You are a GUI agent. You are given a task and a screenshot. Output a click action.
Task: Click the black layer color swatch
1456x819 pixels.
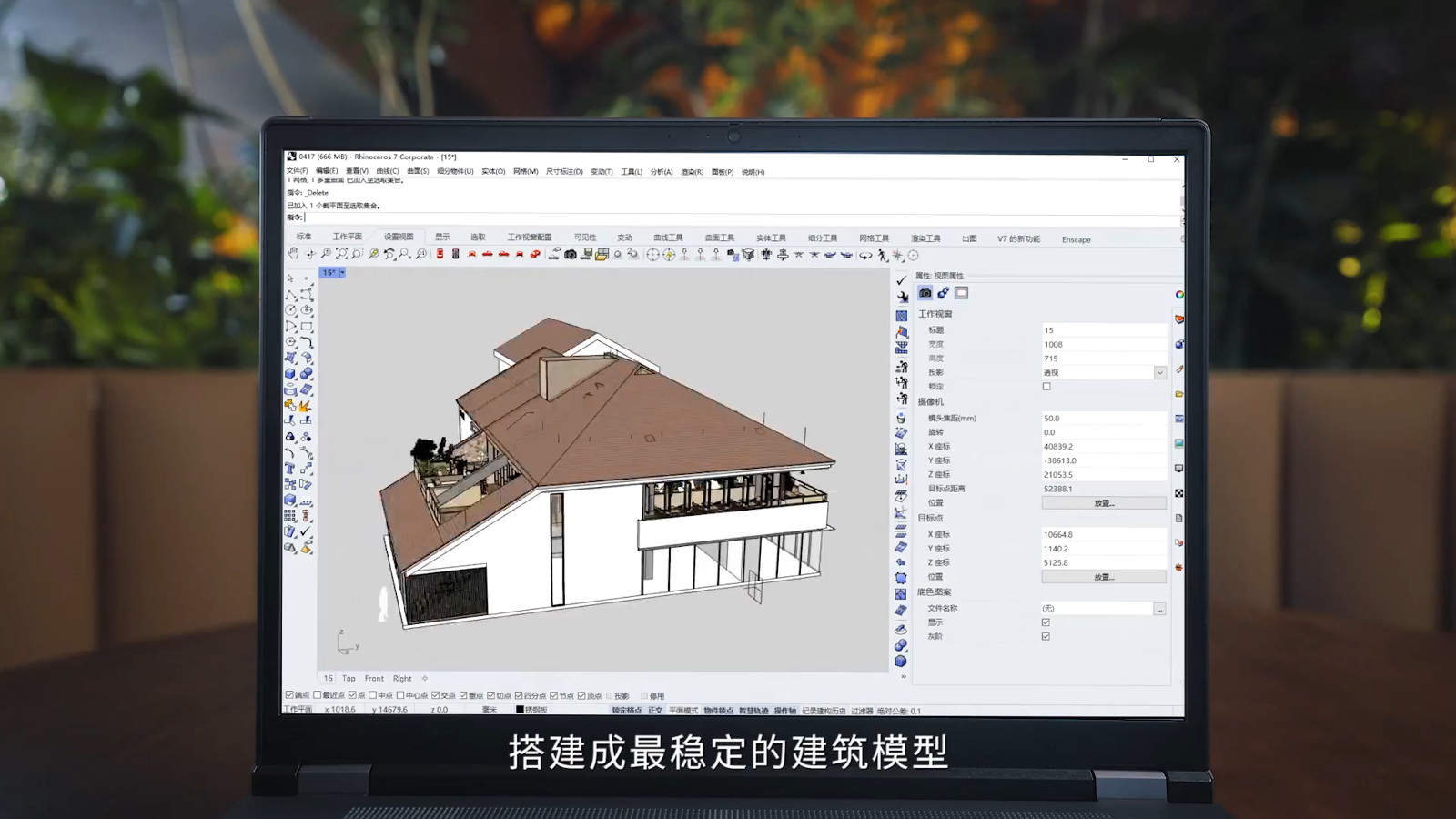click(520, 710)
